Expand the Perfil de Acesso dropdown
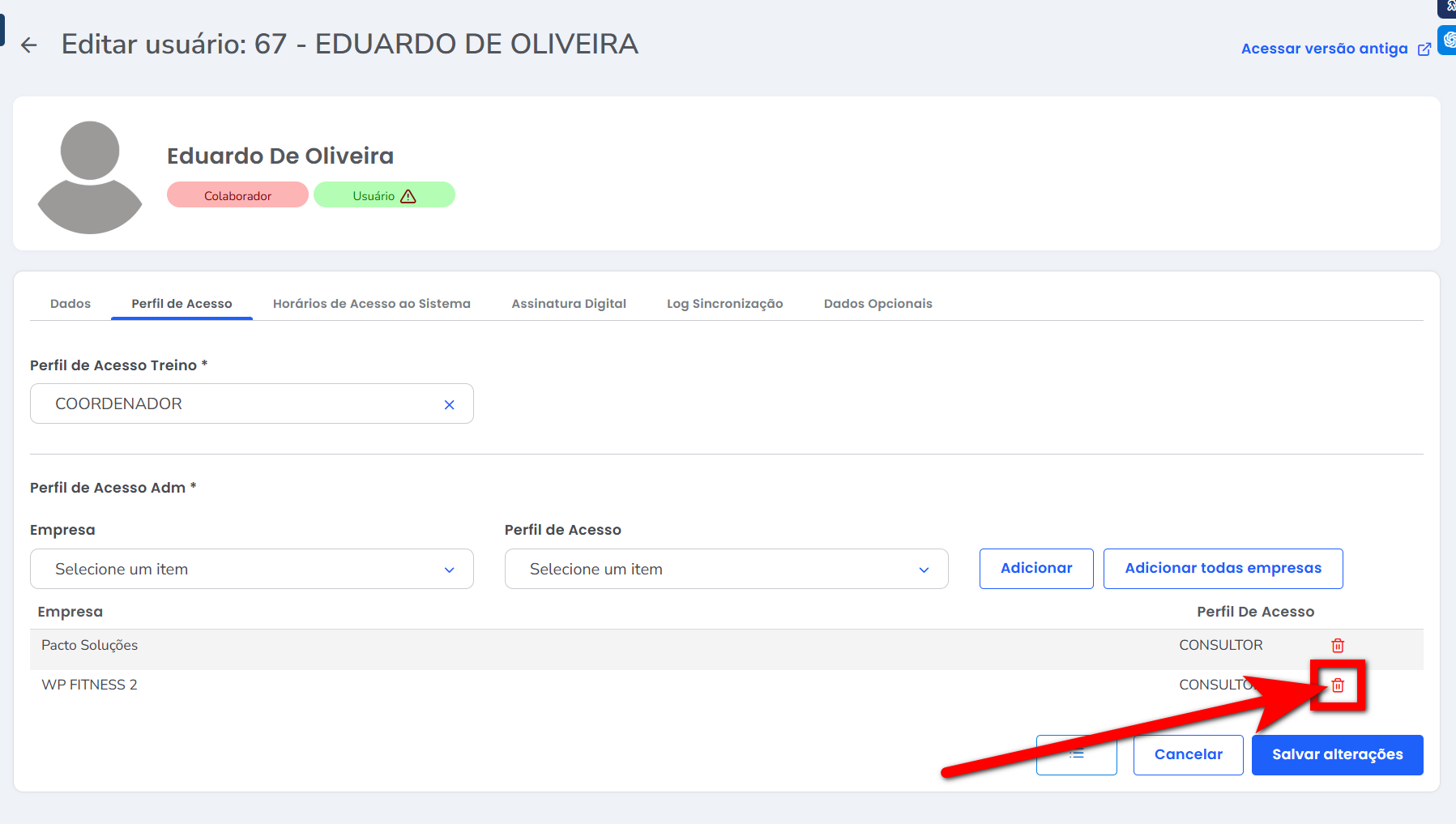Viewport: 1456px width, 824px height. (725, 569)
